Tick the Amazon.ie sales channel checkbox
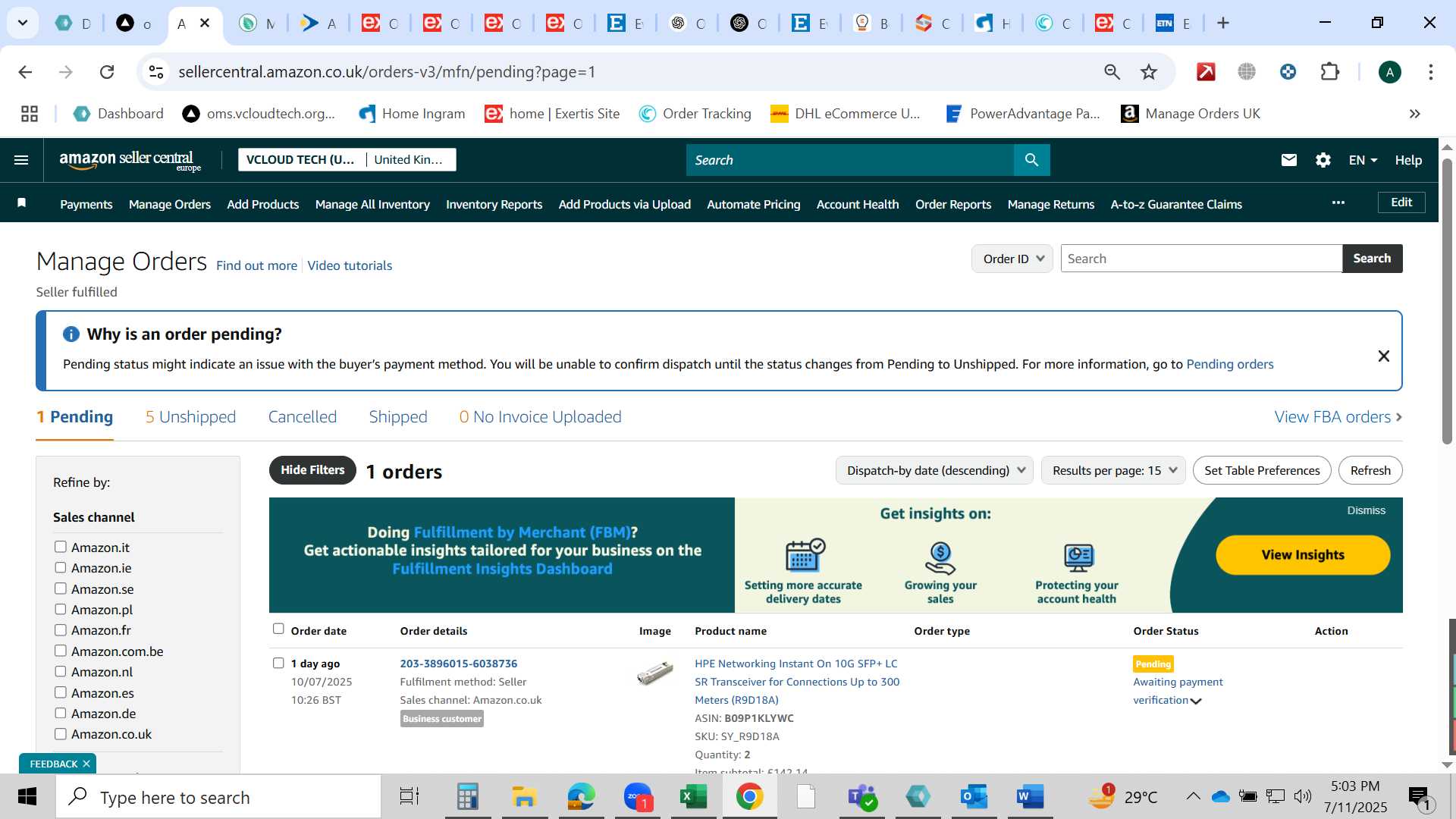The height and width of the screenshot is (819, 1456). tap(61, 567)
